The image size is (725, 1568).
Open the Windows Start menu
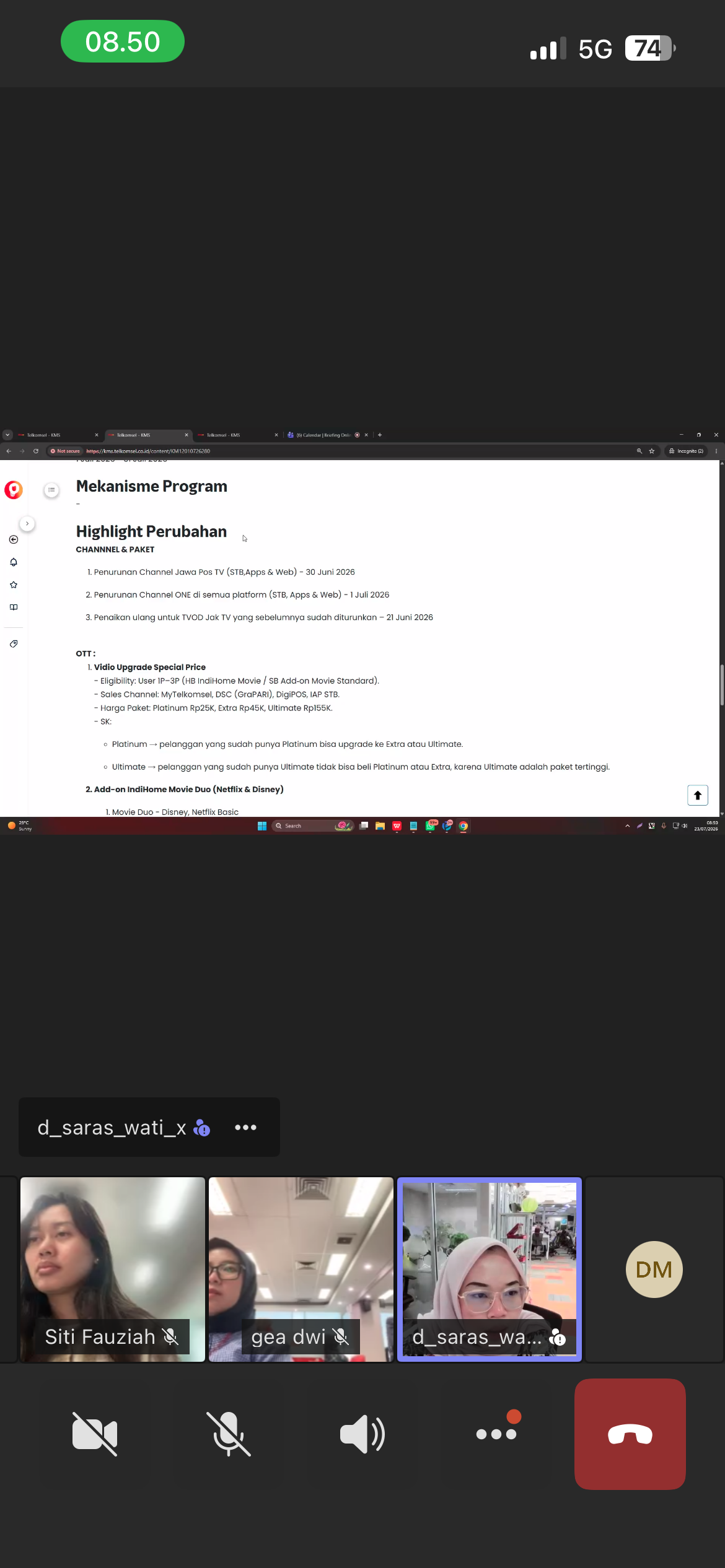click(262, 825)
